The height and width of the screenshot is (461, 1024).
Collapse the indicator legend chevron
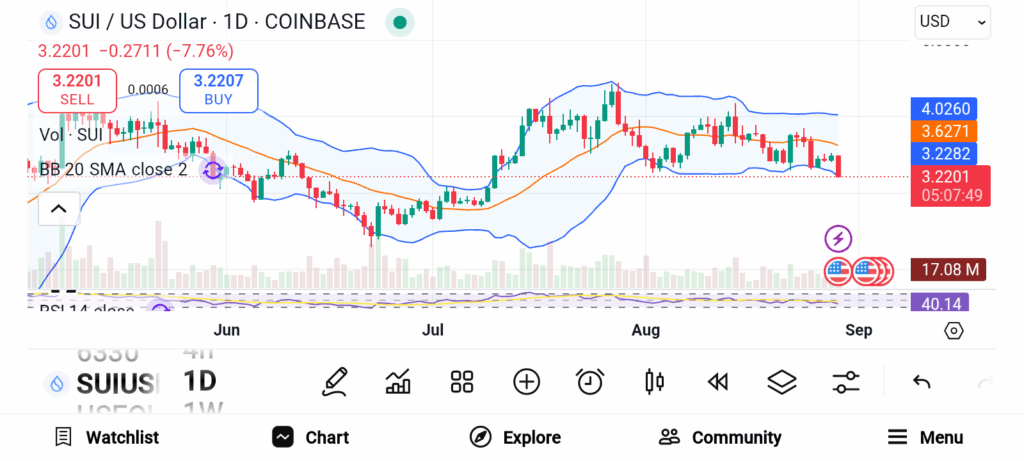point(58,209)
